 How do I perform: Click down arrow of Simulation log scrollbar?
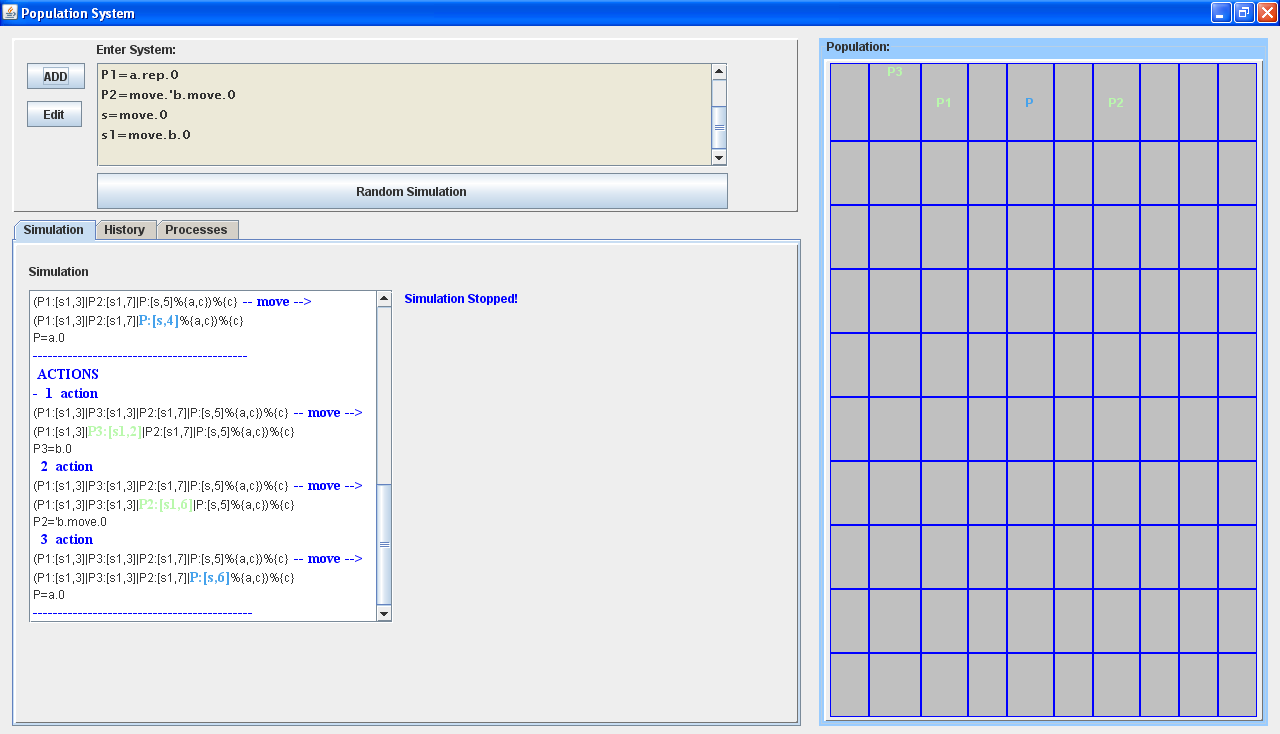384,614
